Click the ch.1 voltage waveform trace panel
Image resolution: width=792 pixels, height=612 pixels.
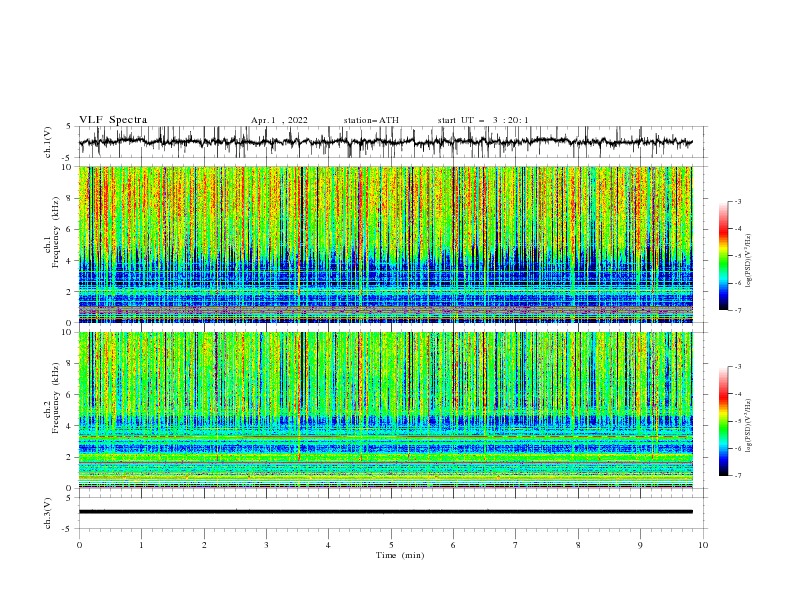(393, 142)
